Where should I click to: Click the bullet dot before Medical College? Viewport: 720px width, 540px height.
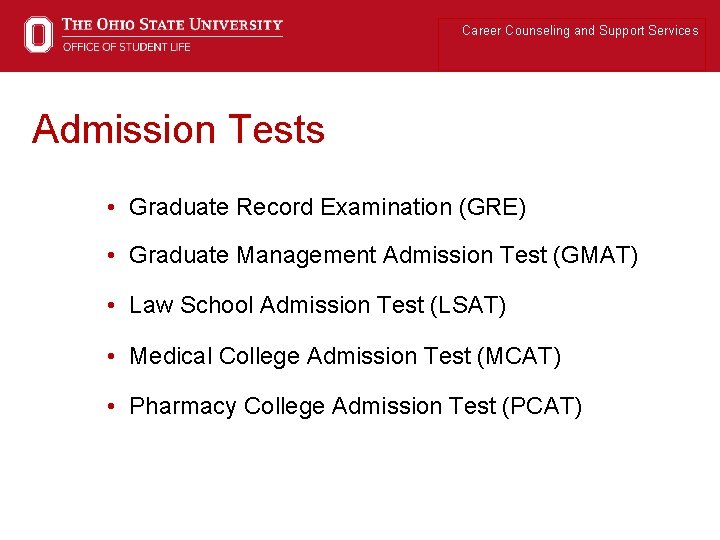point(116,356)
